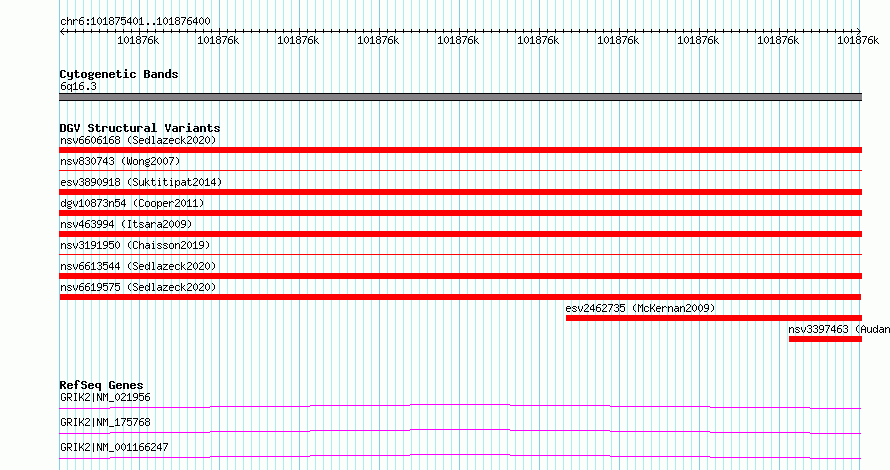Click the nsv6619575 (Sedlazeck2020) label
The width and height of the screenshot is (890, 470).
click(138, 287)
